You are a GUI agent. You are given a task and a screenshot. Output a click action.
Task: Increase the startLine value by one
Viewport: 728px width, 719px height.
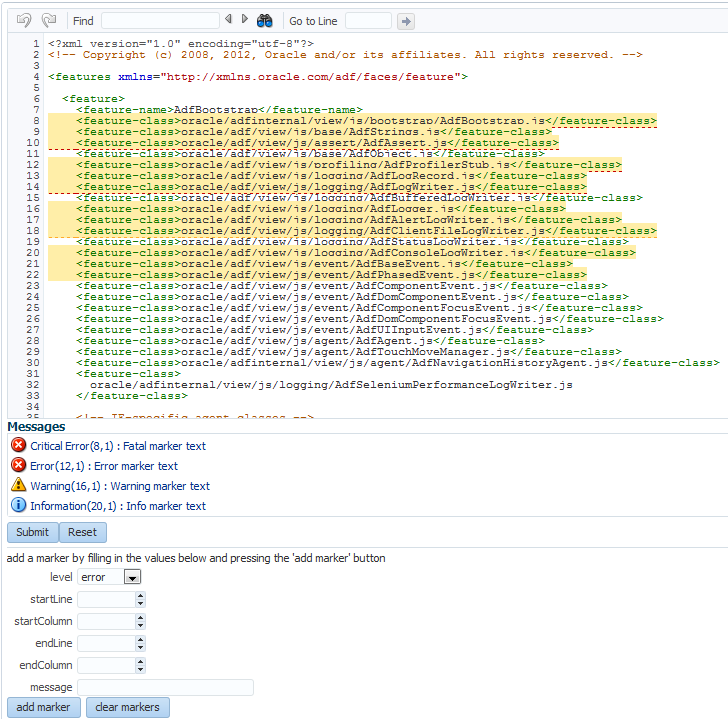(x=140, y=596)
